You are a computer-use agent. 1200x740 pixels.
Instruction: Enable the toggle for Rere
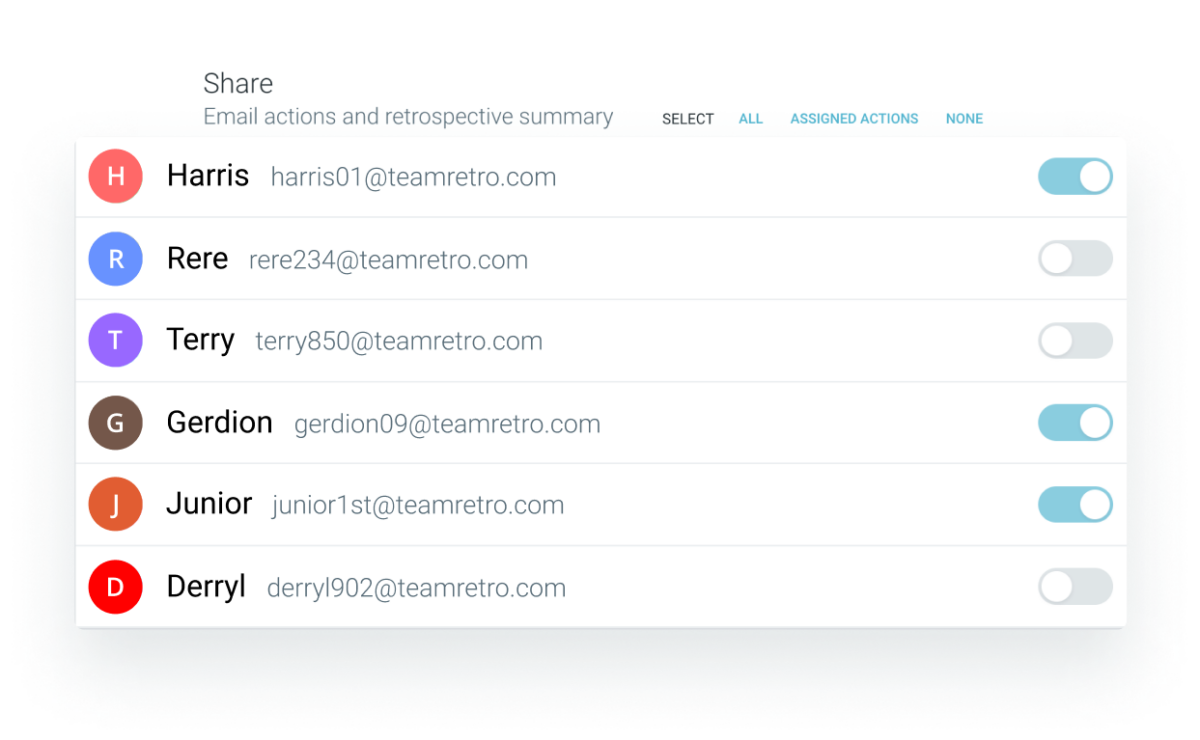coord(1075,259)
